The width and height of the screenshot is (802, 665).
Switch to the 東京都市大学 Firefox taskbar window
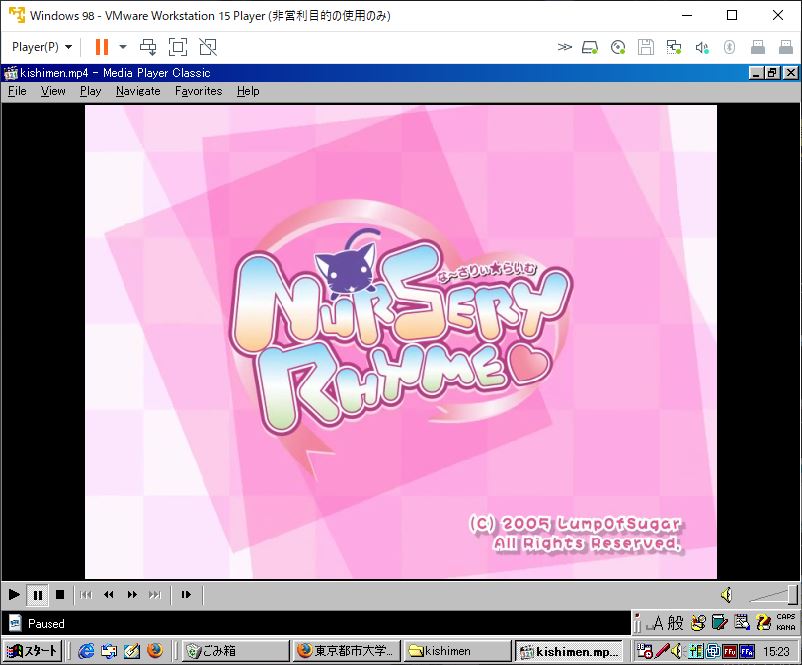(x=346, y=651)
